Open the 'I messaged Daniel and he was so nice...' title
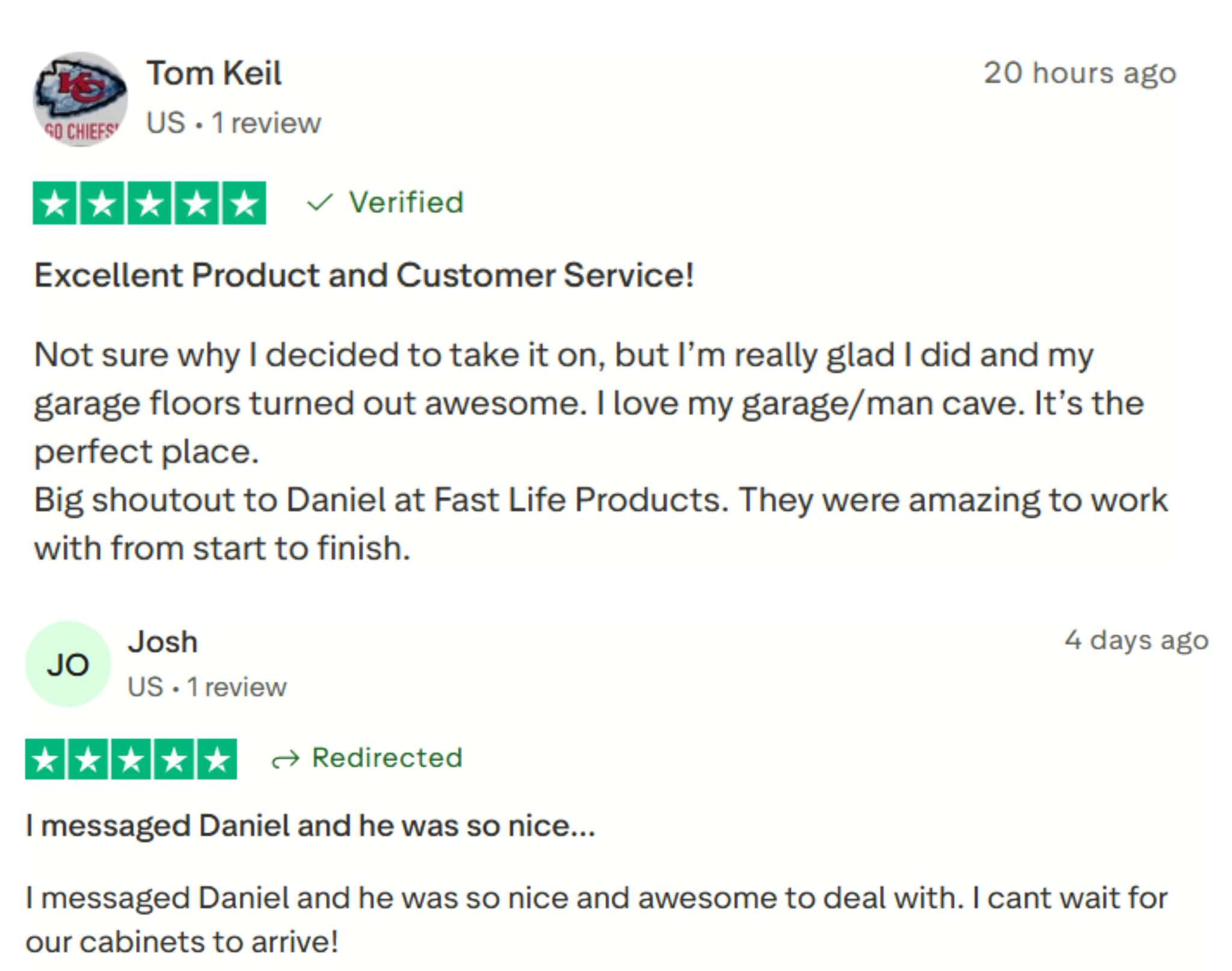This screenshot has height=971, width=1232. (310, 825)
